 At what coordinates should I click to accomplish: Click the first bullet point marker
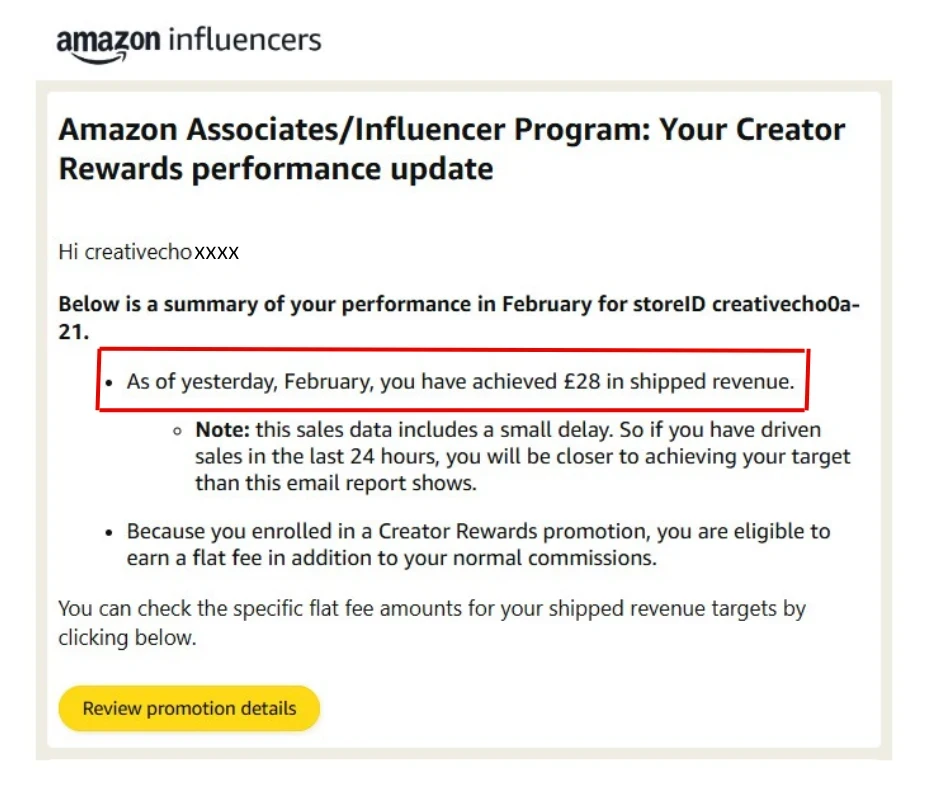(109, 381)
